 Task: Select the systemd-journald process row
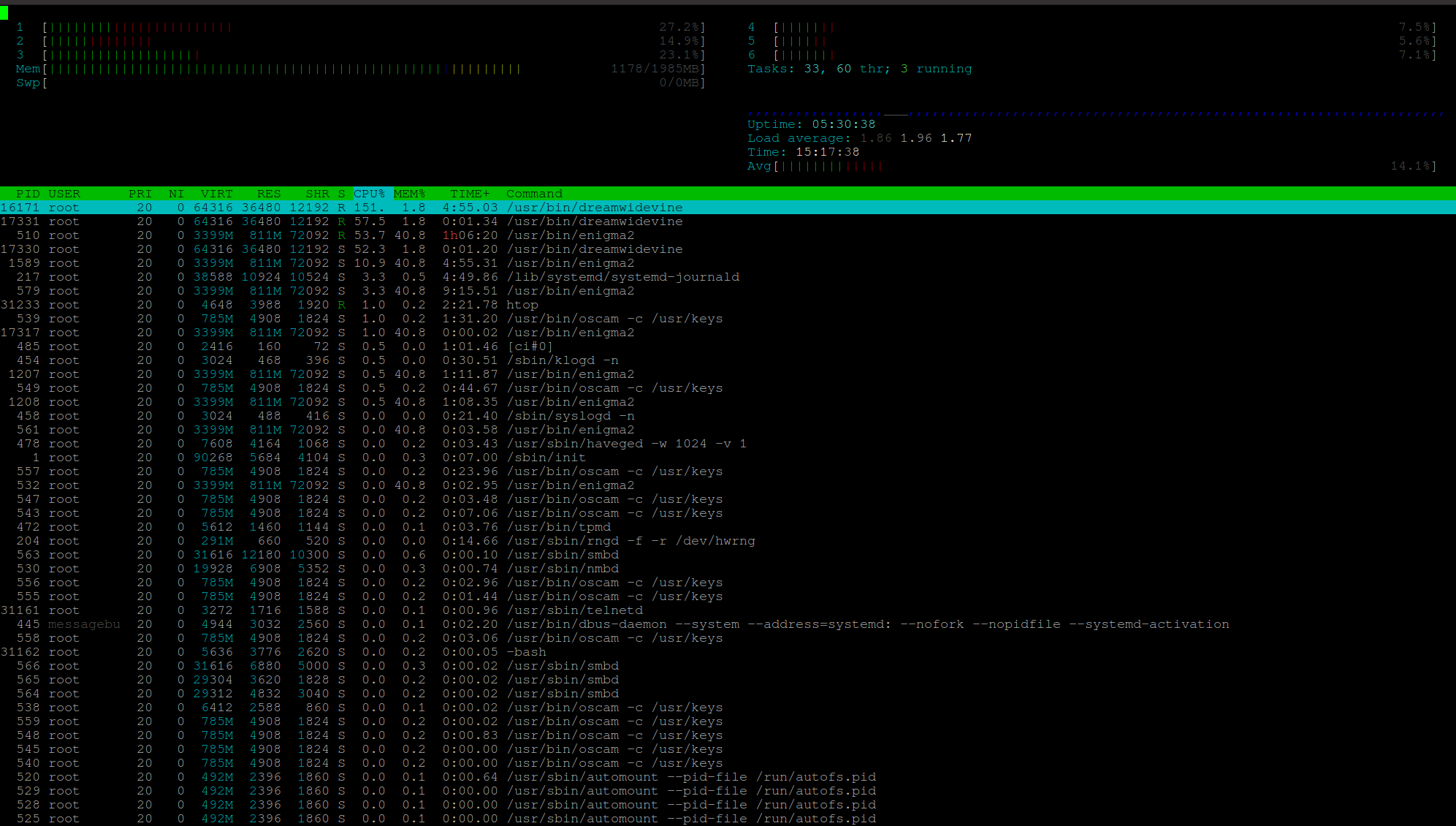pyautogui.click(x=622, y=277)
